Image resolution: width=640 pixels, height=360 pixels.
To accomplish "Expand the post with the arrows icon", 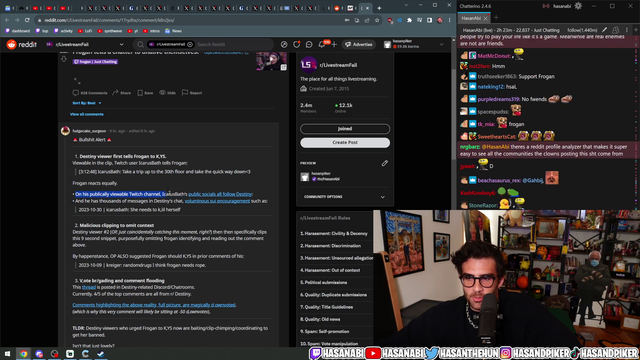I will 77,81.
